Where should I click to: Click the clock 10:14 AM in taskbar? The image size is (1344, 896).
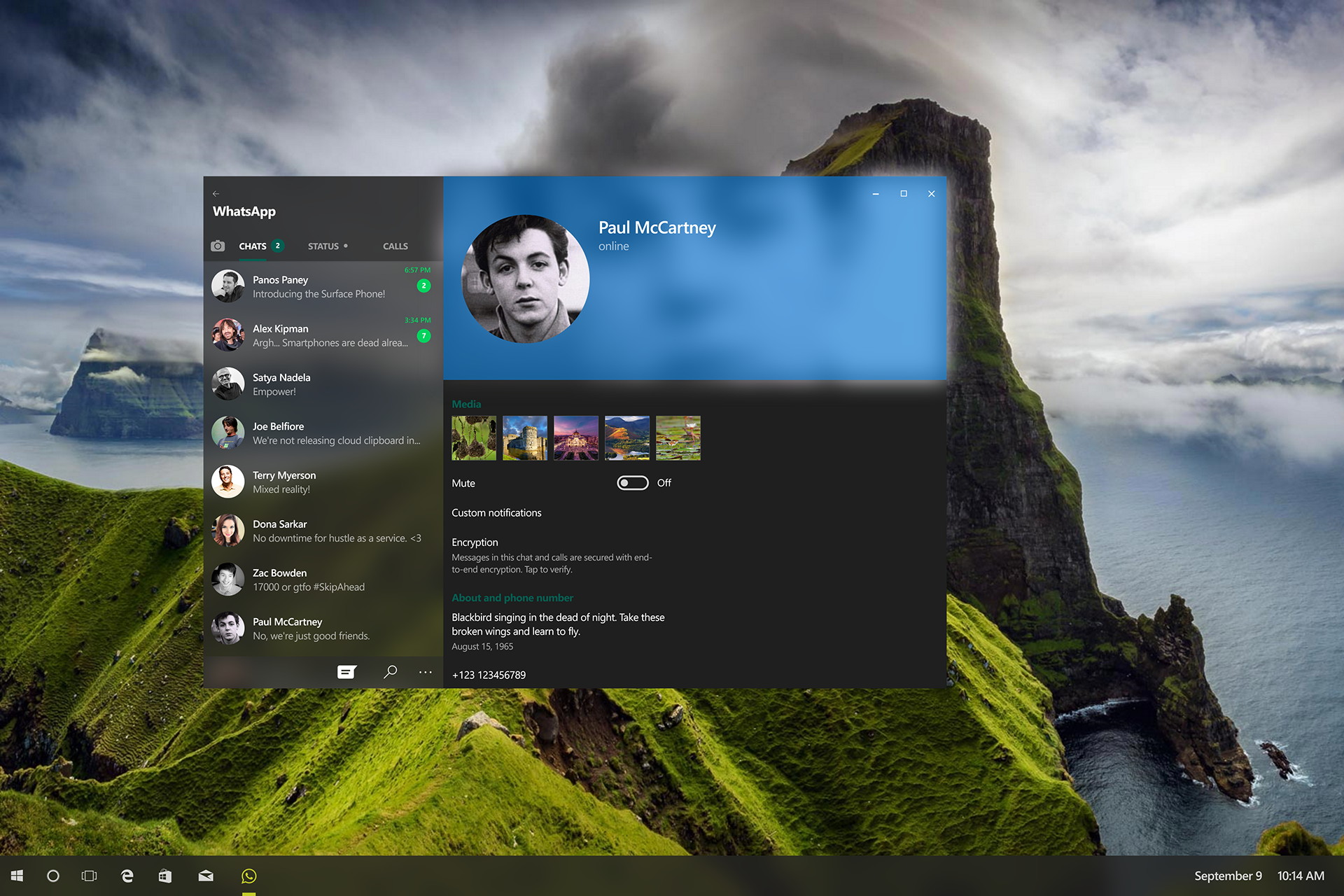tap(1301, 876)
